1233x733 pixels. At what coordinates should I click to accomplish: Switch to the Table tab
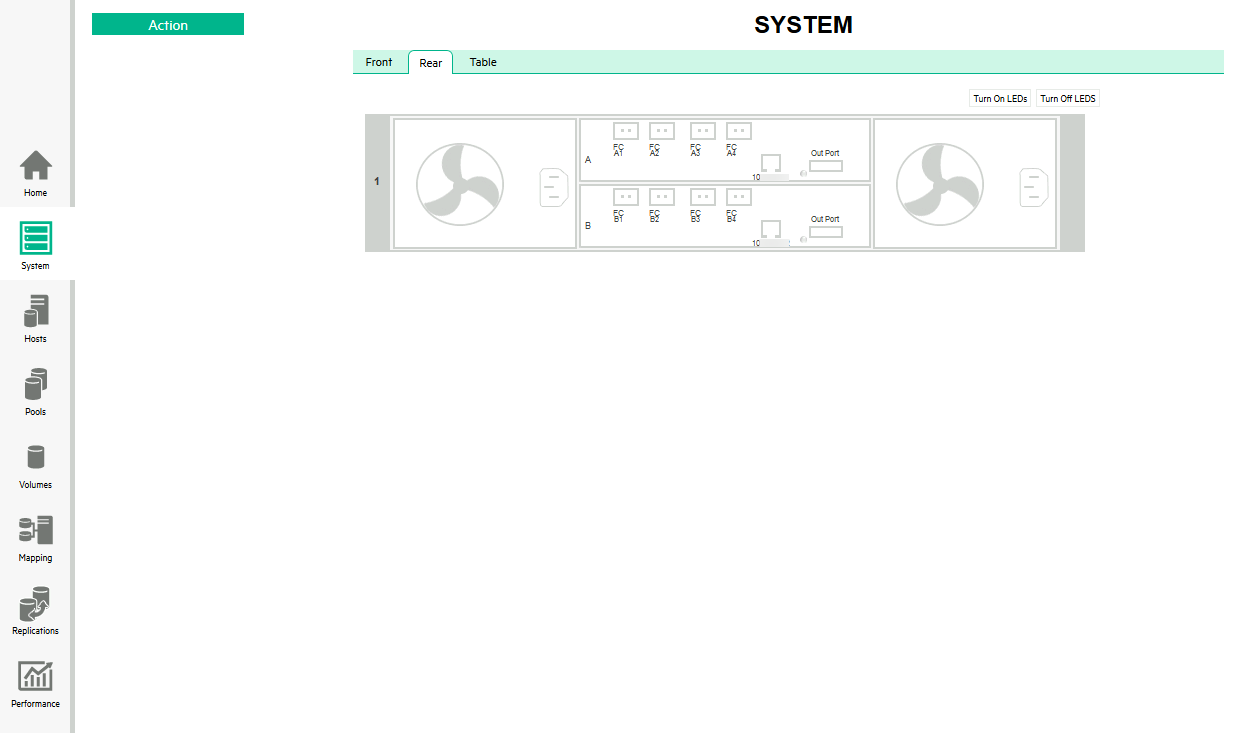pos(483,62)
